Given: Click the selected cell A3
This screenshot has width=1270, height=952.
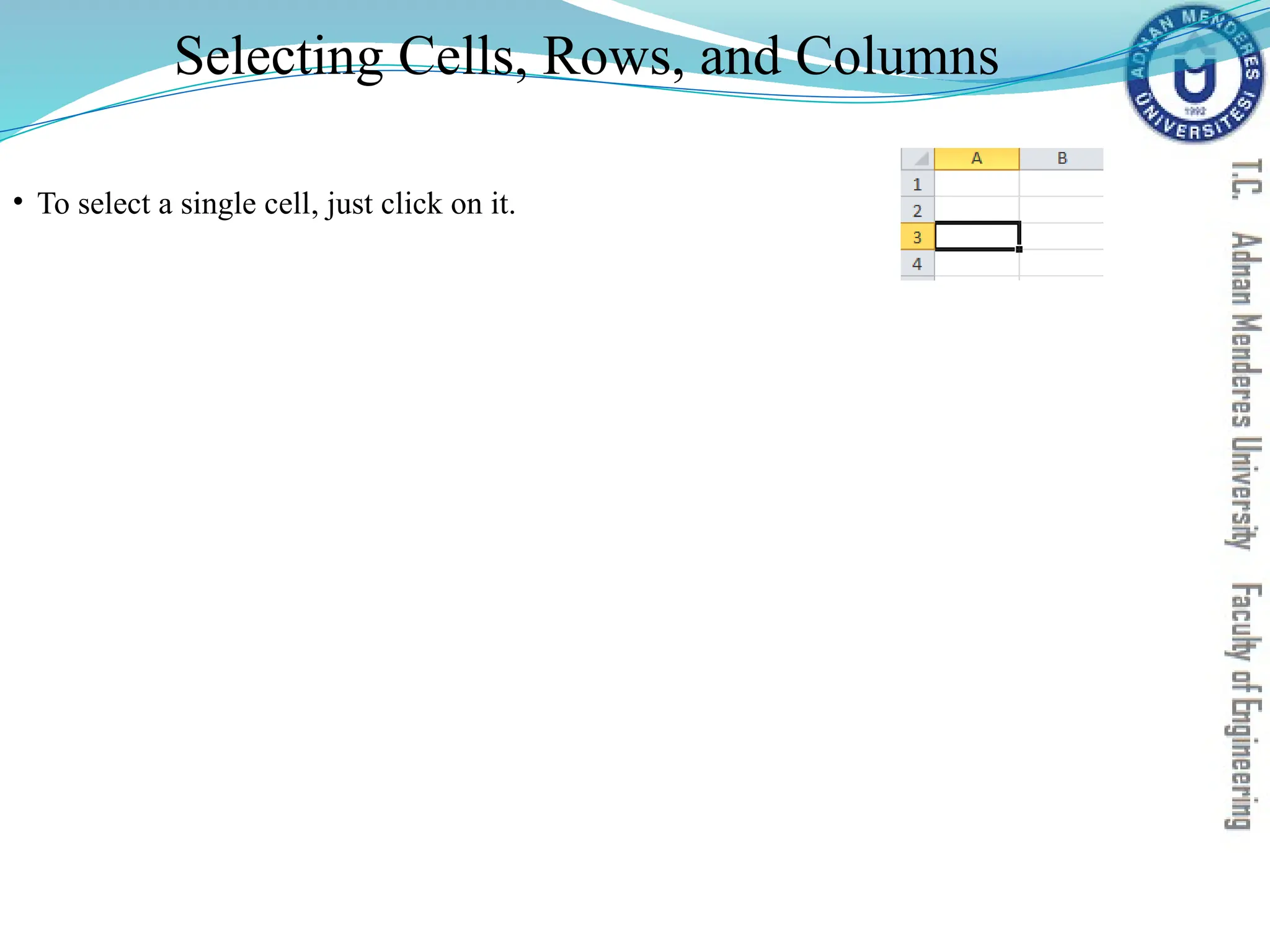Looking at the screenshot, I should click(977, 236).
